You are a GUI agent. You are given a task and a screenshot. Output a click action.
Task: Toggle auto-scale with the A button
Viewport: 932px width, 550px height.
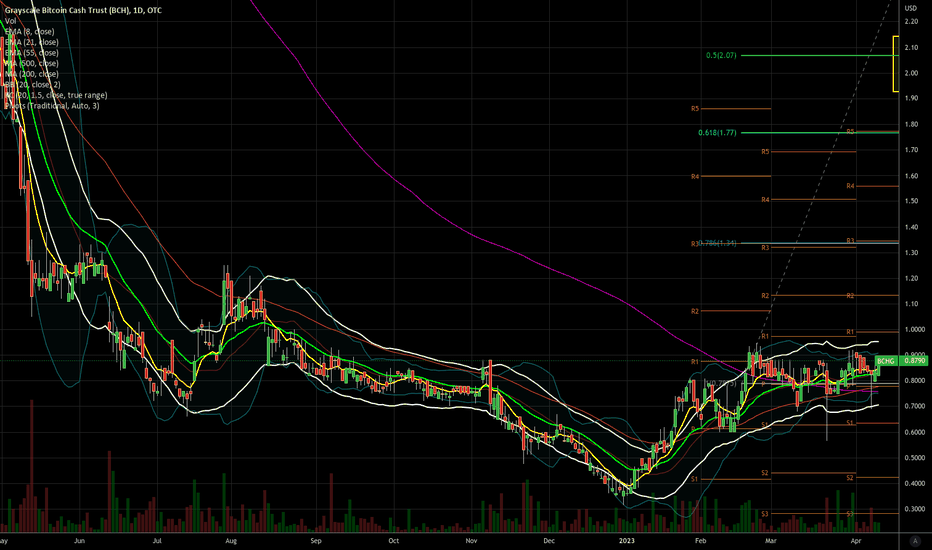pyautogui.click(x=915, y=540)
